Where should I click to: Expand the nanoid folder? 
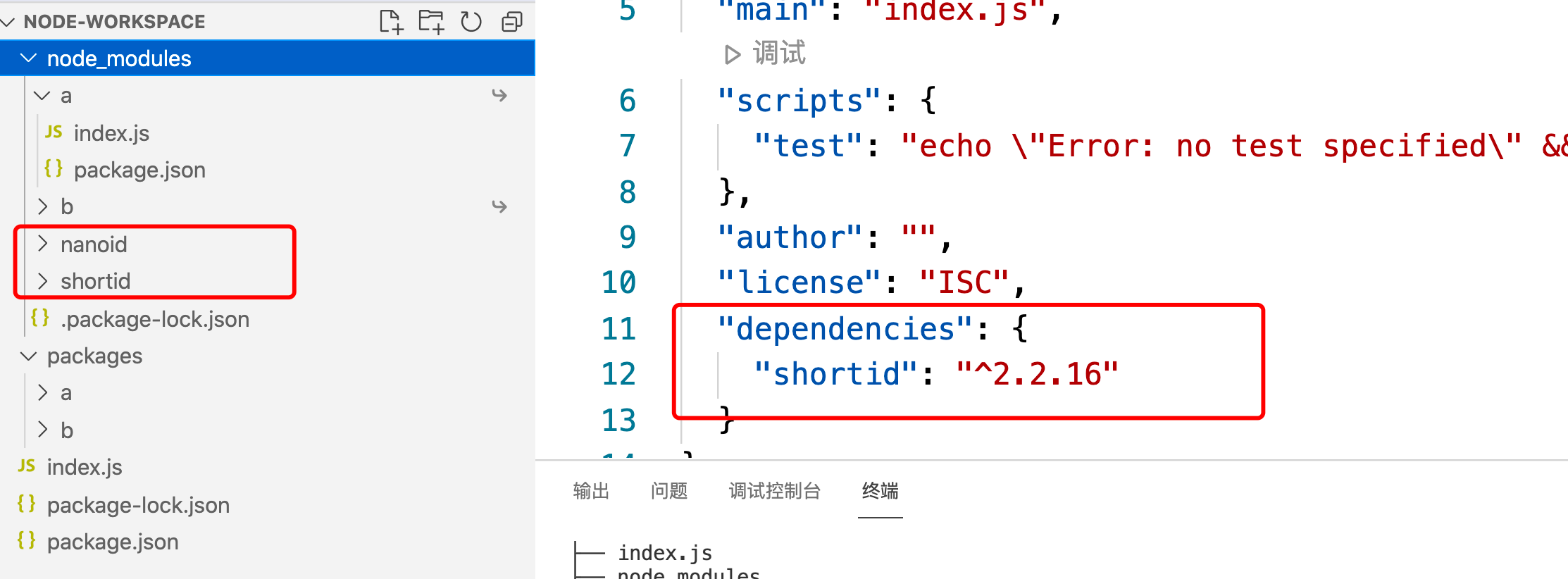(42, 244)
